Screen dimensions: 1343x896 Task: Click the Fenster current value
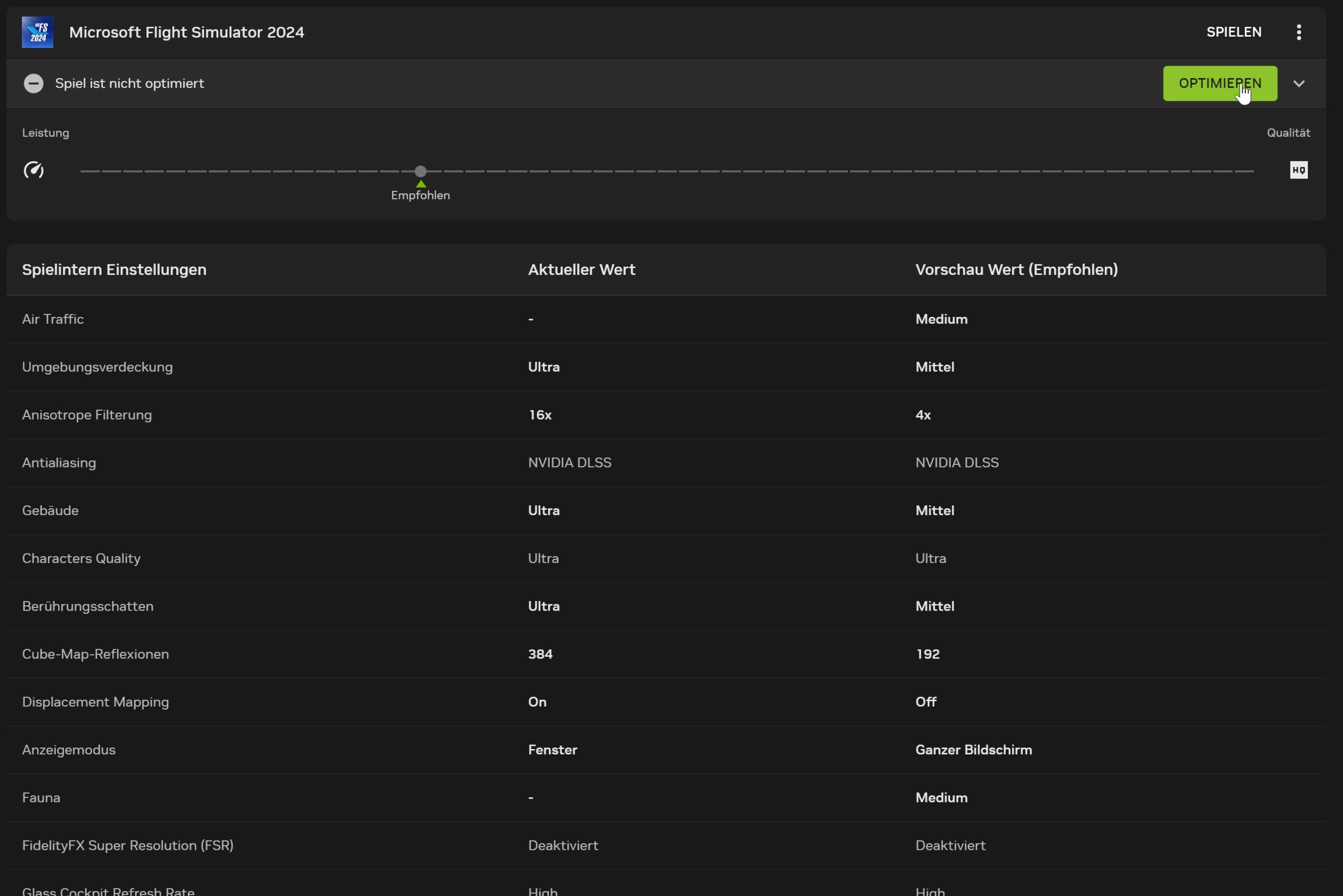coord(552,750)
